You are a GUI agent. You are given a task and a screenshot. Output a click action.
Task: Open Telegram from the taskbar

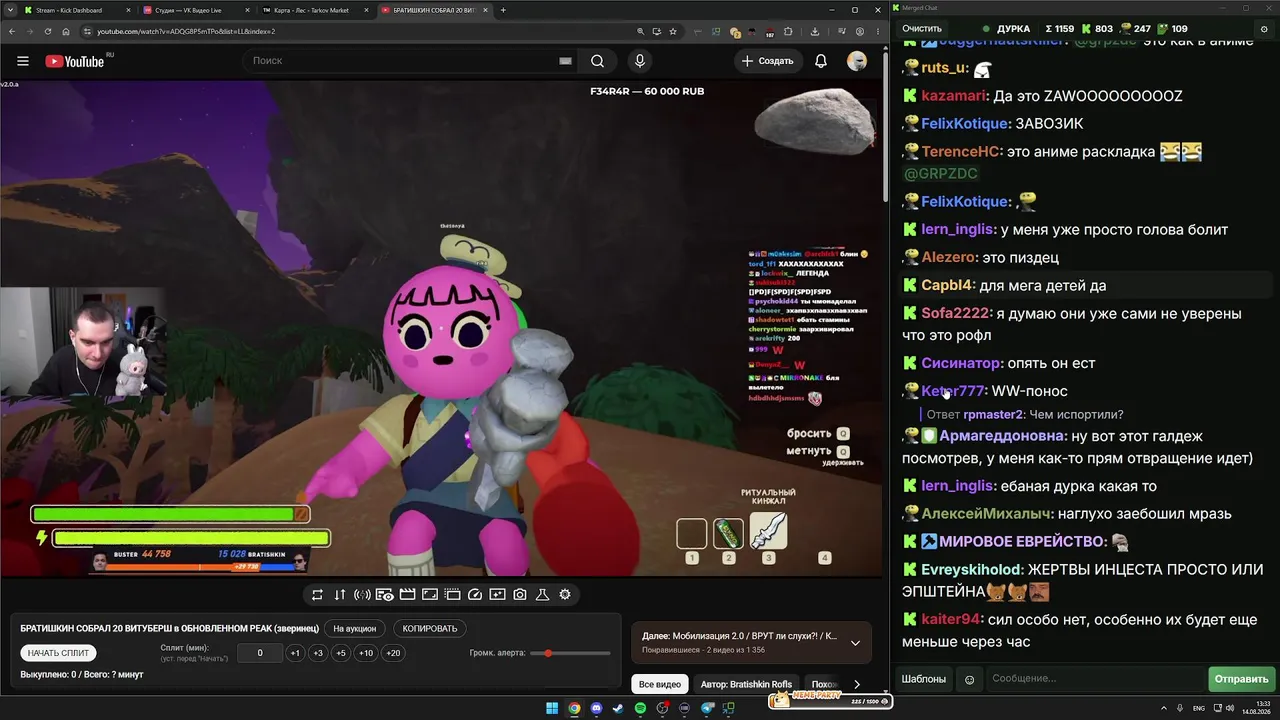[x=708, y=708]
